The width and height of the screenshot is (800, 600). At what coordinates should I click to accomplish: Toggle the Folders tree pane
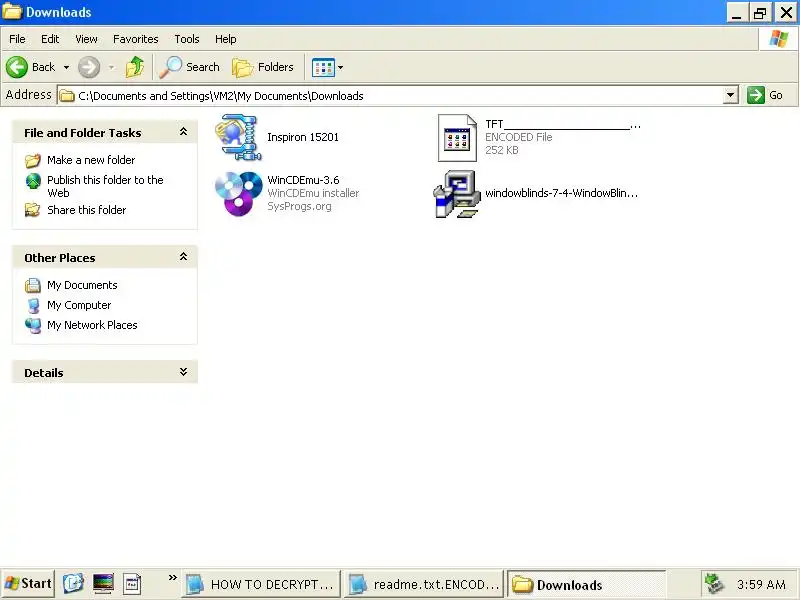click(263, 67)
